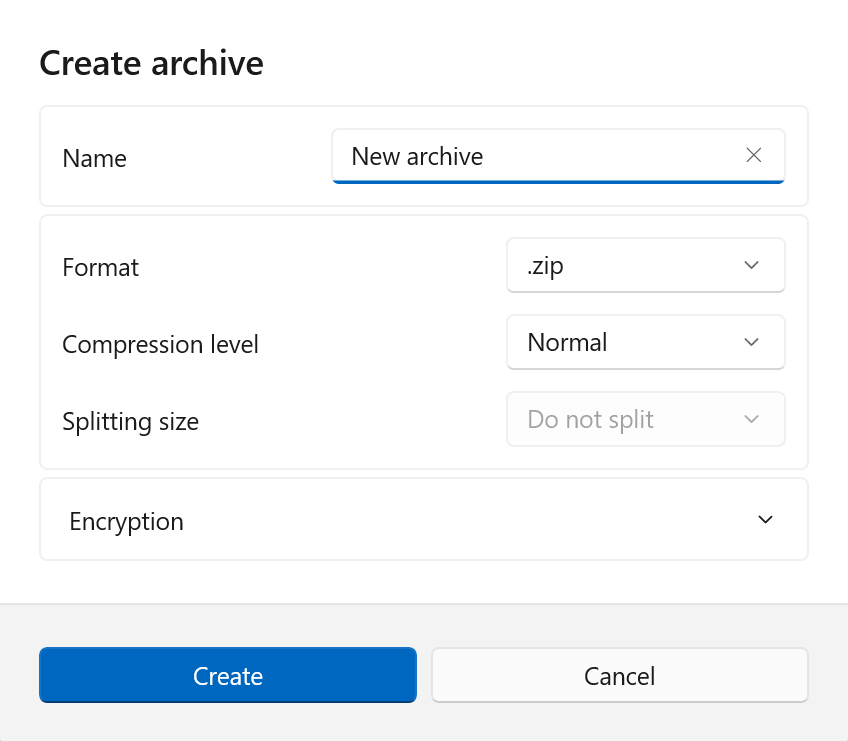Click the Create archive title
Screen dimensions: 848x741
tap(151, 63)
